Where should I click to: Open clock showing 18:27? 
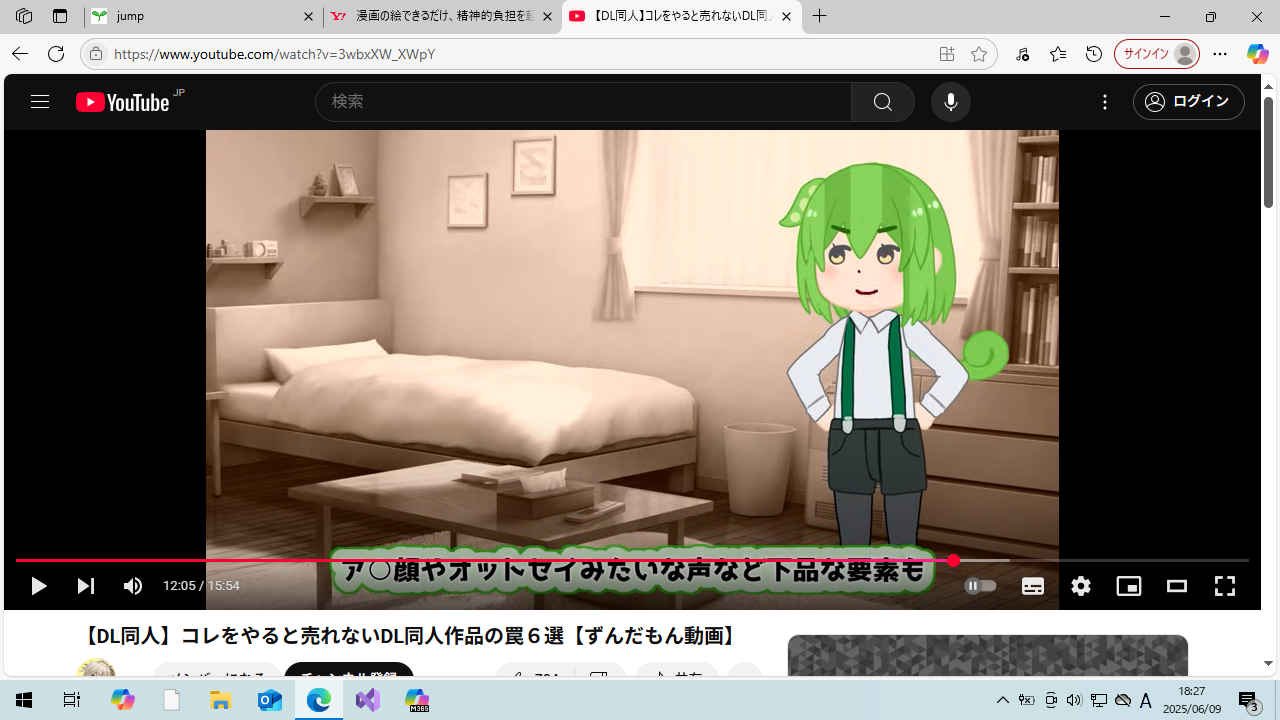[x=1192, y=700]
